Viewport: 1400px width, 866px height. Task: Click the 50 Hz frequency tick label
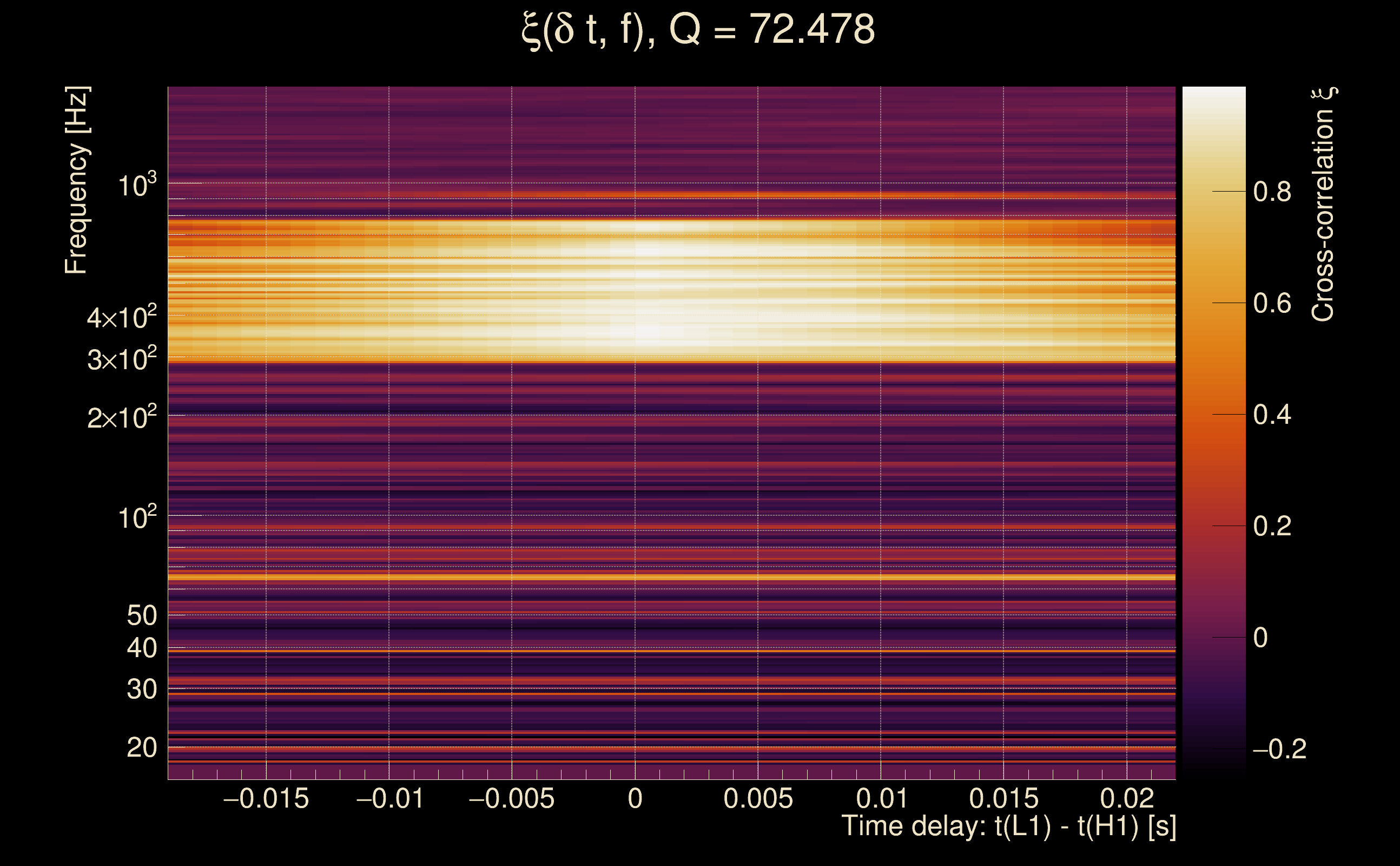coord(141,616)
